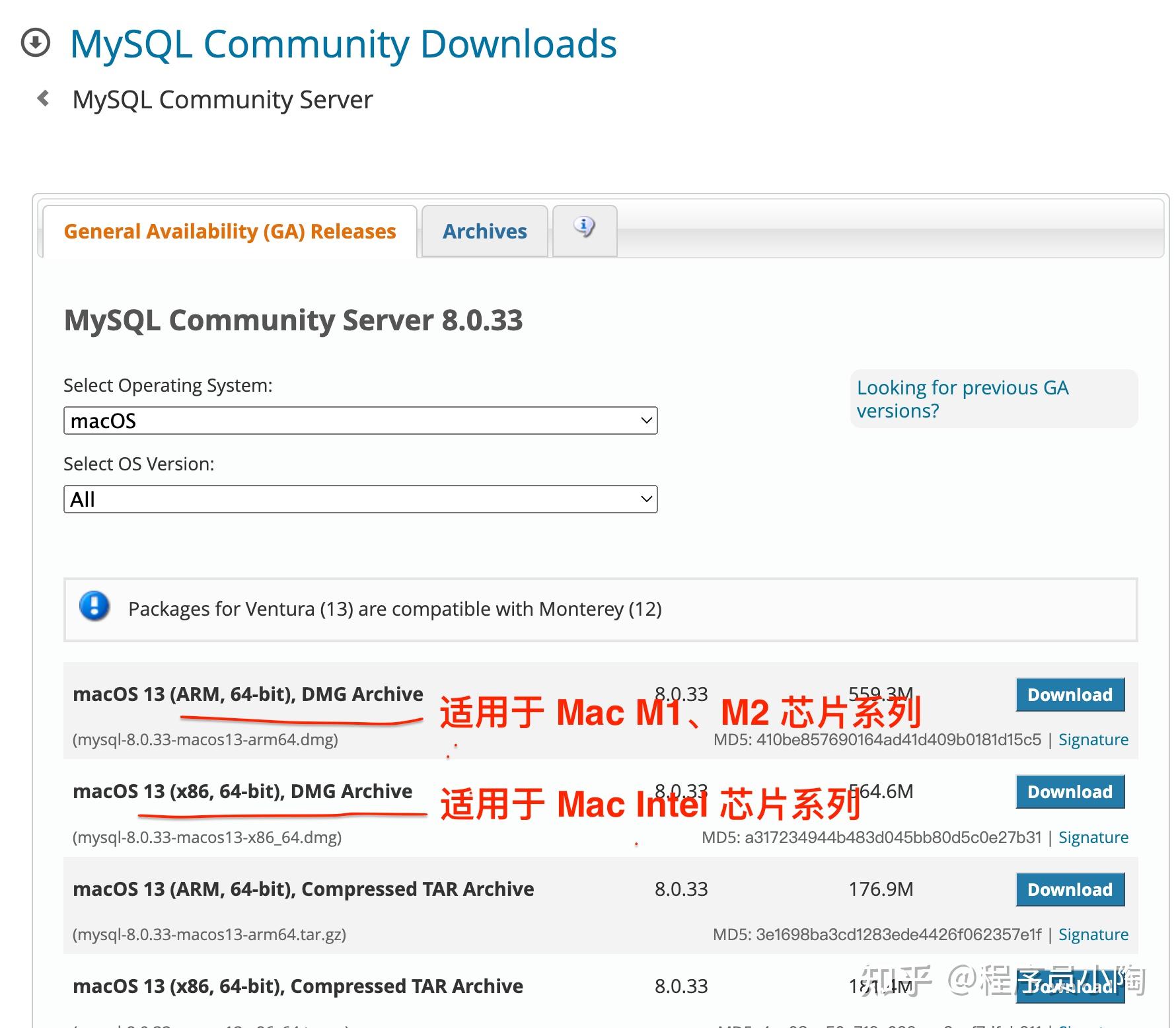
Task: Open Signature link for arm64.tar.gz package
Action: [x=1093, y=934]
